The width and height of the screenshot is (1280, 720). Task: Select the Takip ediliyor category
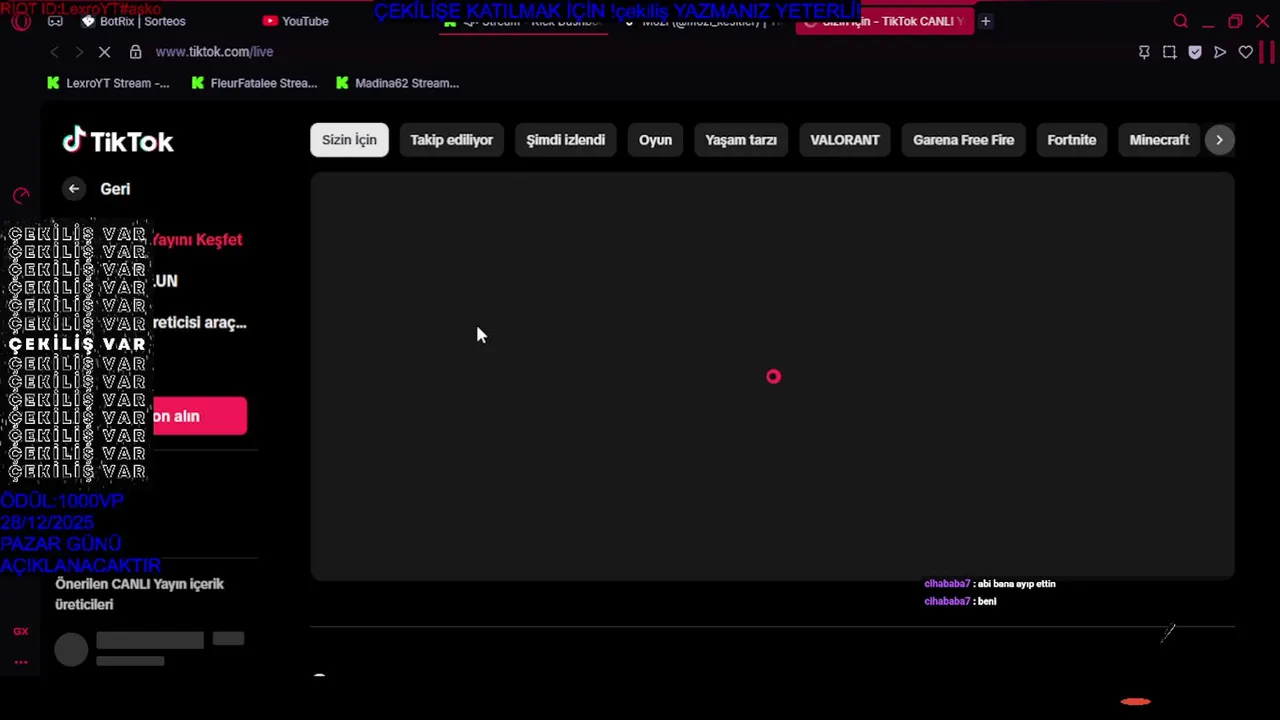click(451, 140)
